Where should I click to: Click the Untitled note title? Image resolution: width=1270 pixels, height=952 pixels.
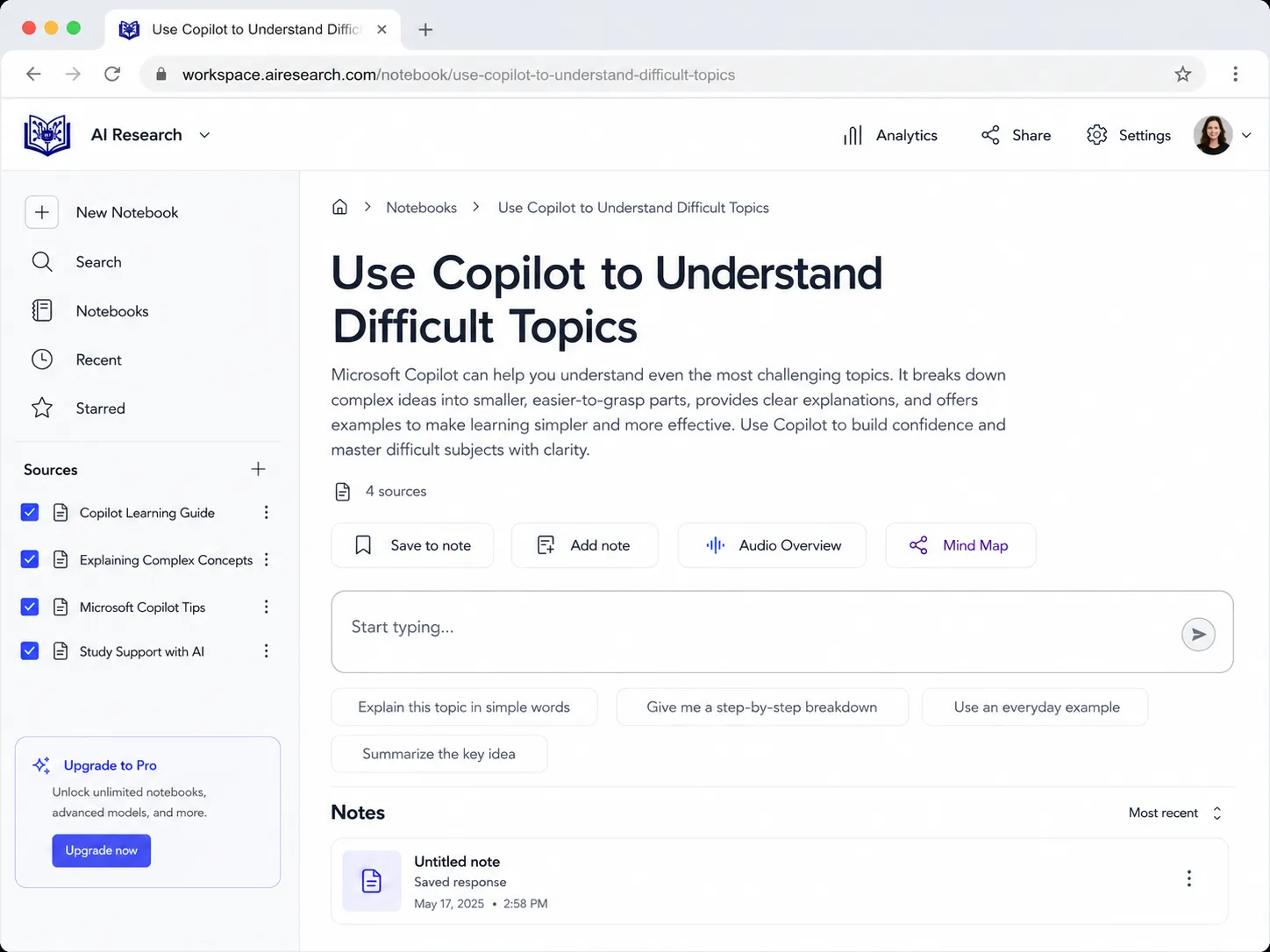457,862
